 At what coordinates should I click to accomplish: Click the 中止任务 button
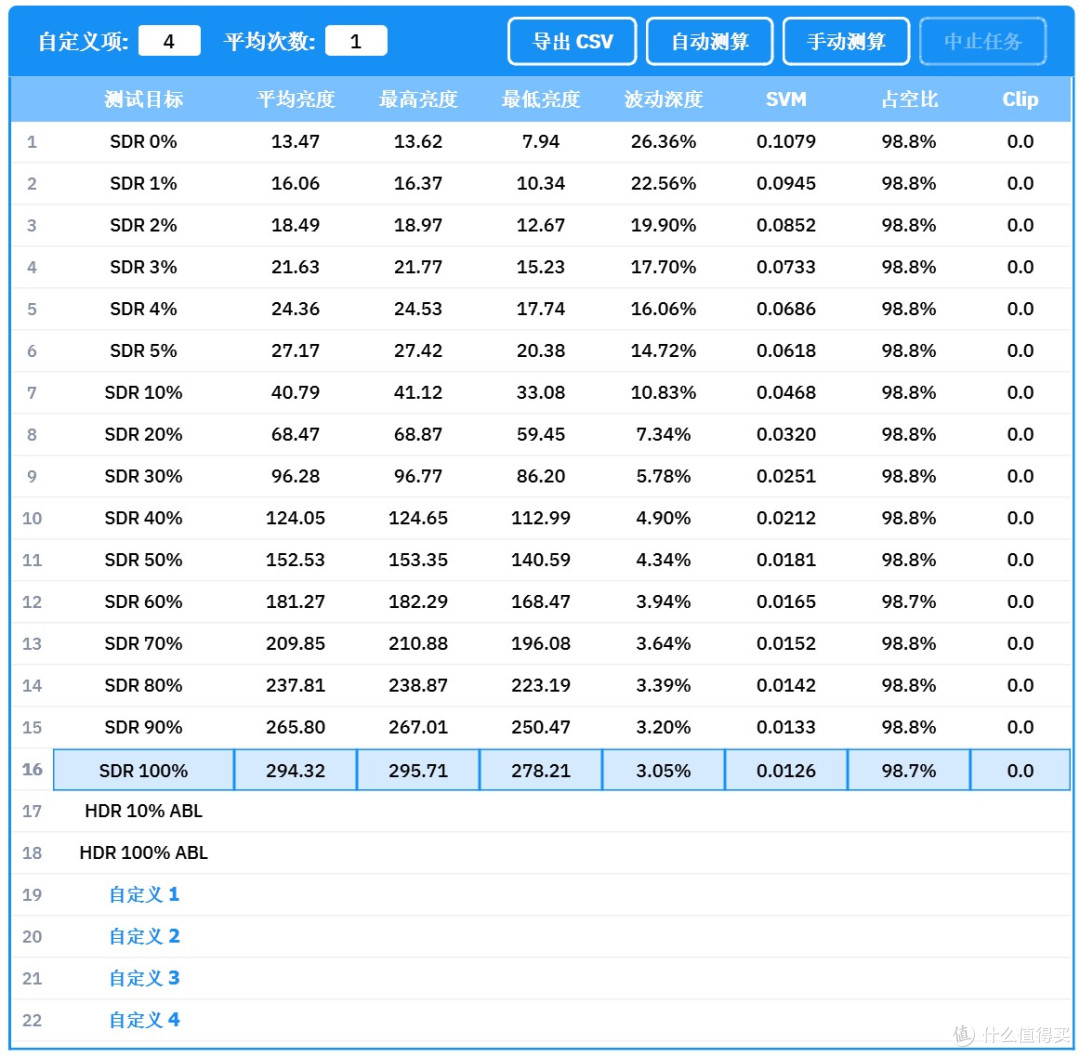(983, 41)
